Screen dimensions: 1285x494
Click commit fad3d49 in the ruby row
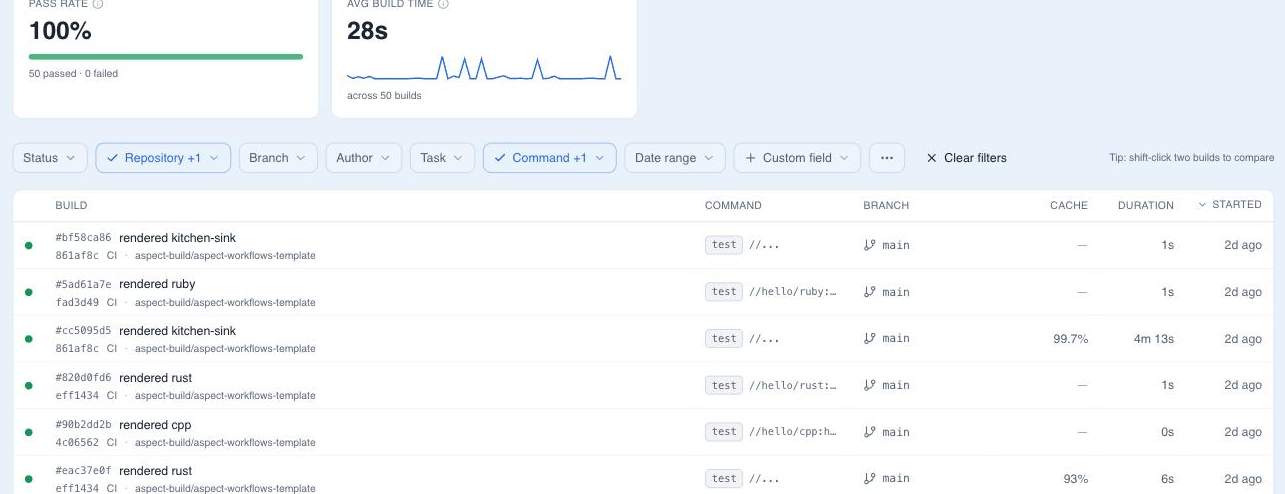coord(77,302)
